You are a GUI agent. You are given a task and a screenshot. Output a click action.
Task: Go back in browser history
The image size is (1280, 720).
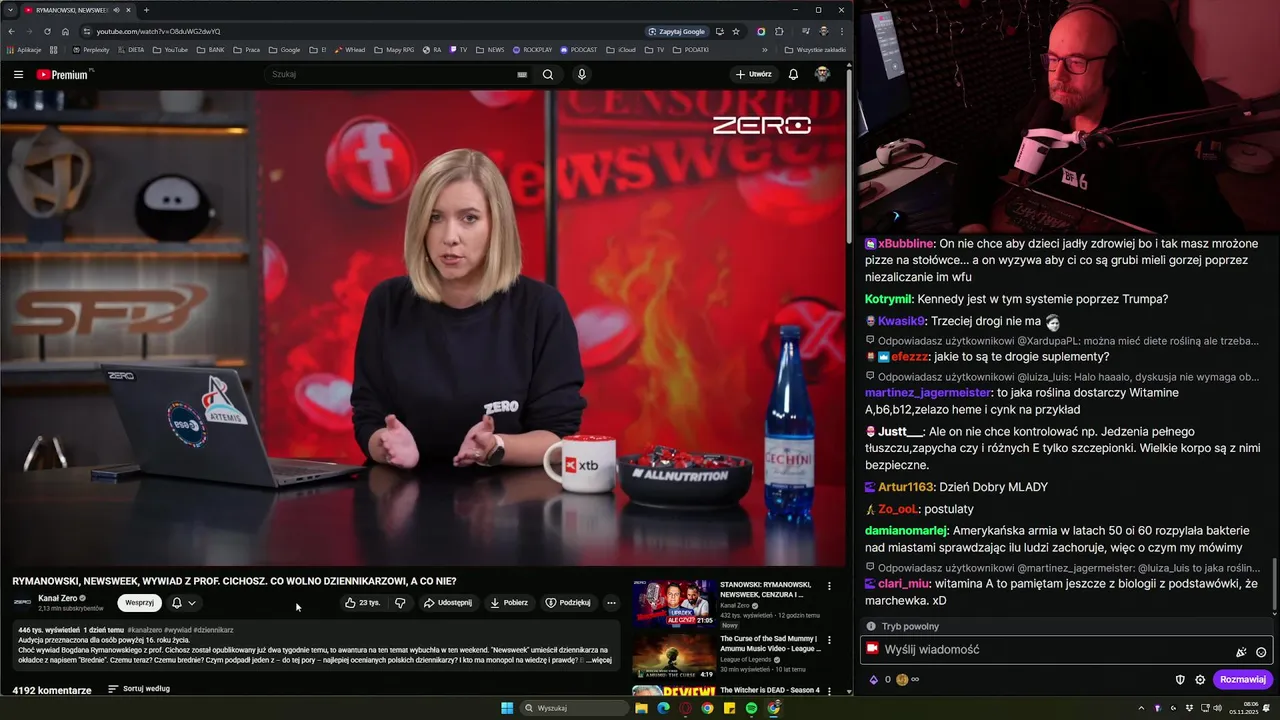coord(11,31)
